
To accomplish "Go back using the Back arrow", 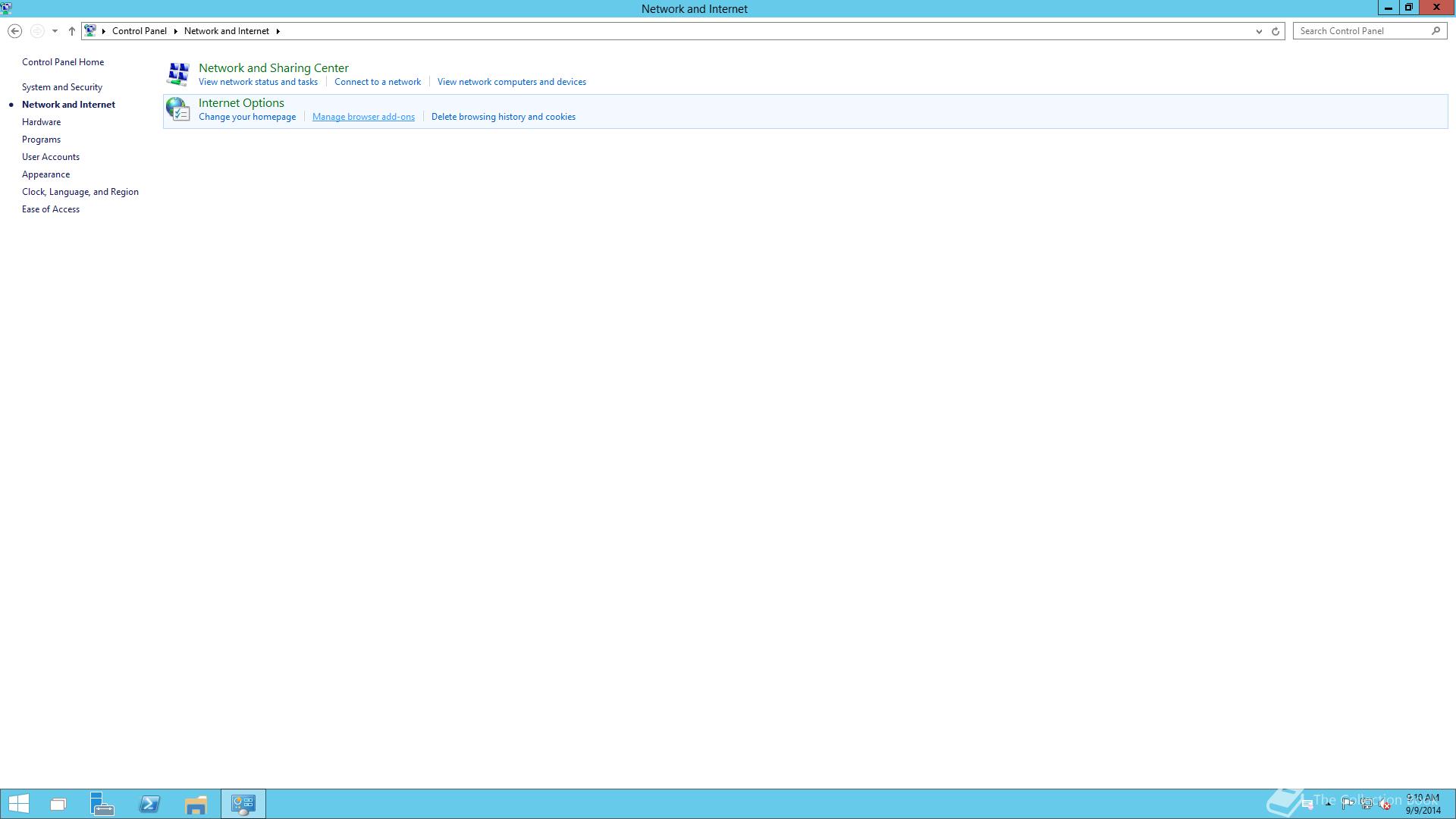I will 14,31.
